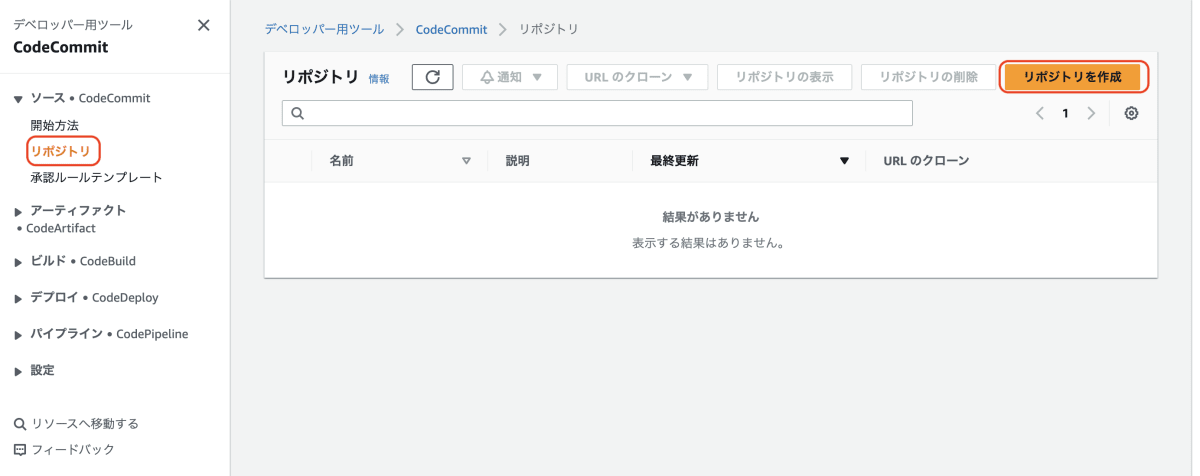Sort by the 名前 column arrow
The height and width of the screenshot is (476, 1200).
pyautogui.click(x=466, y=161)
